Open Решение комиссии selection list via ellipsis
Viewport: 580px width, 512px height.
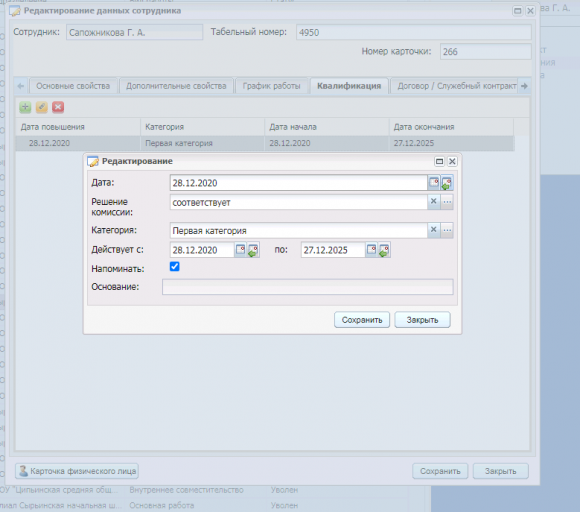click(447, 202)
